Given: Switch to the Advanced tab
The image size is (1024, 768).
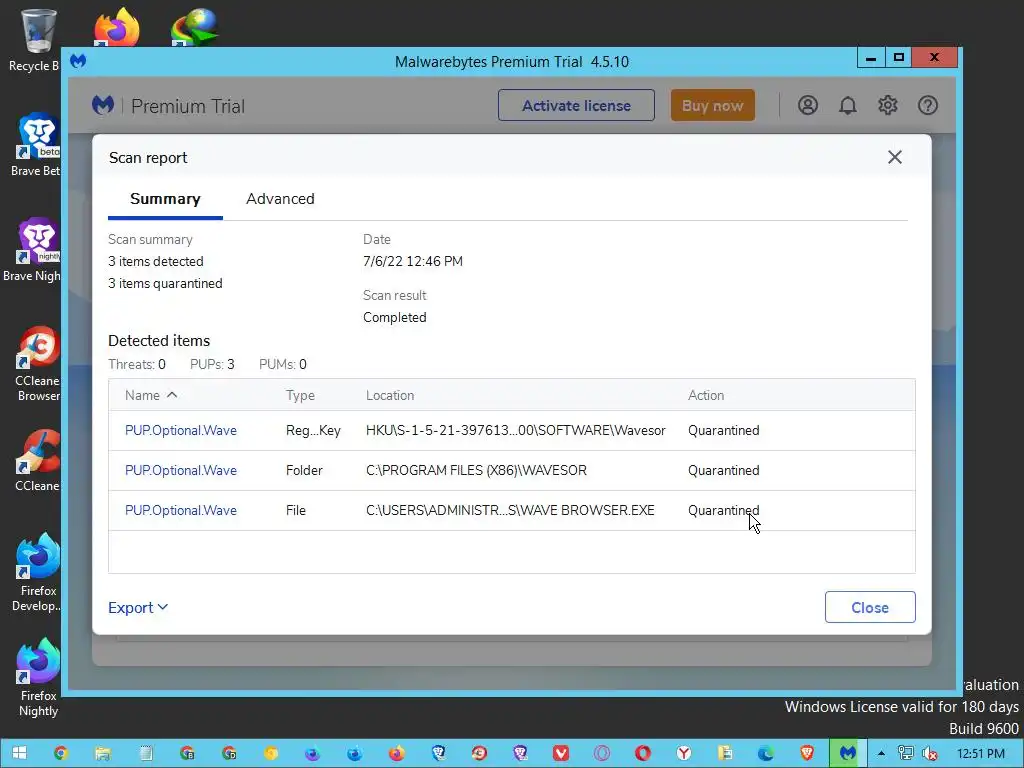Looking at the screenshot, I should [280, 199].
